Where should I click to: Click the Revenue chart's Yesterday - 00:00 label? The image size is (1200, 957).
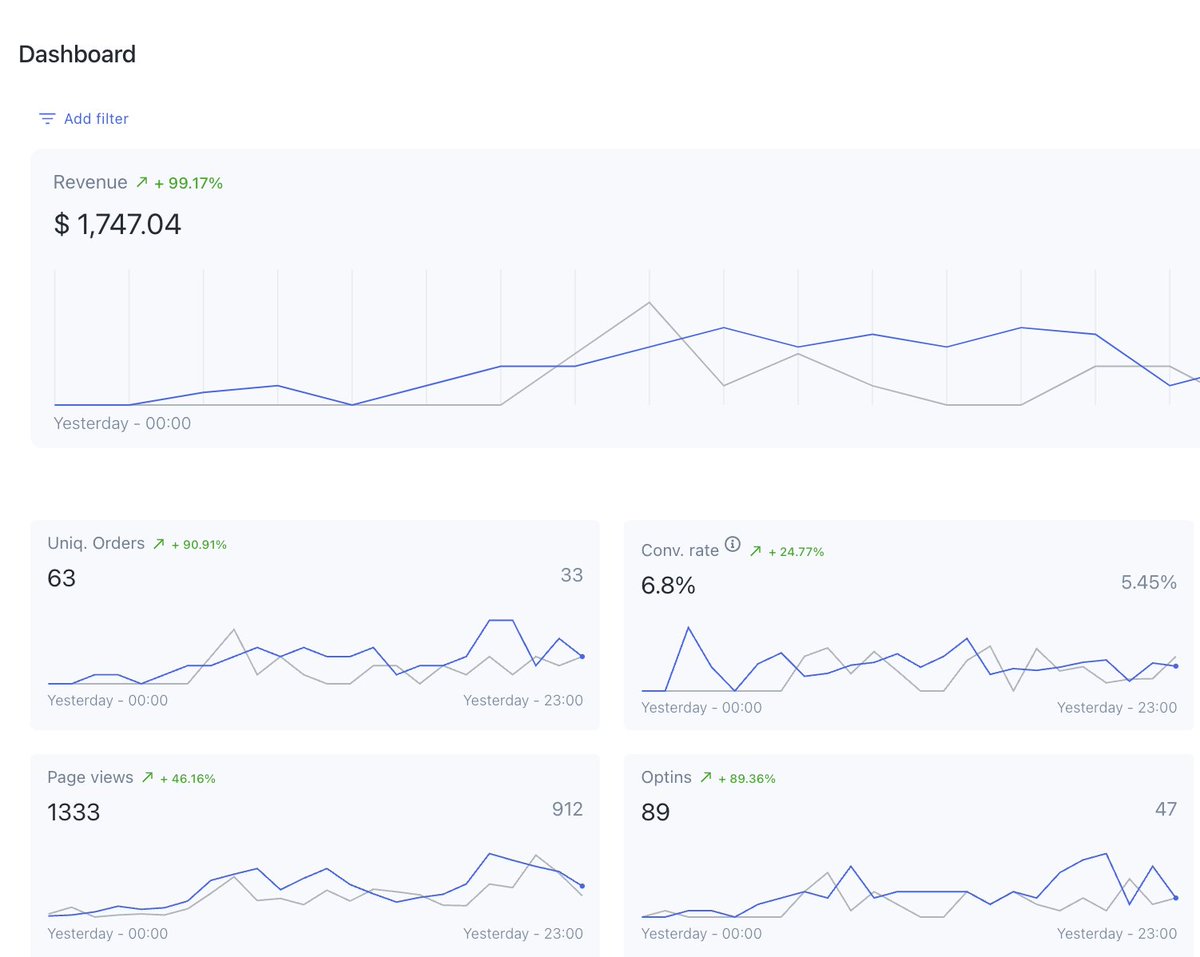tap(122, 424)
